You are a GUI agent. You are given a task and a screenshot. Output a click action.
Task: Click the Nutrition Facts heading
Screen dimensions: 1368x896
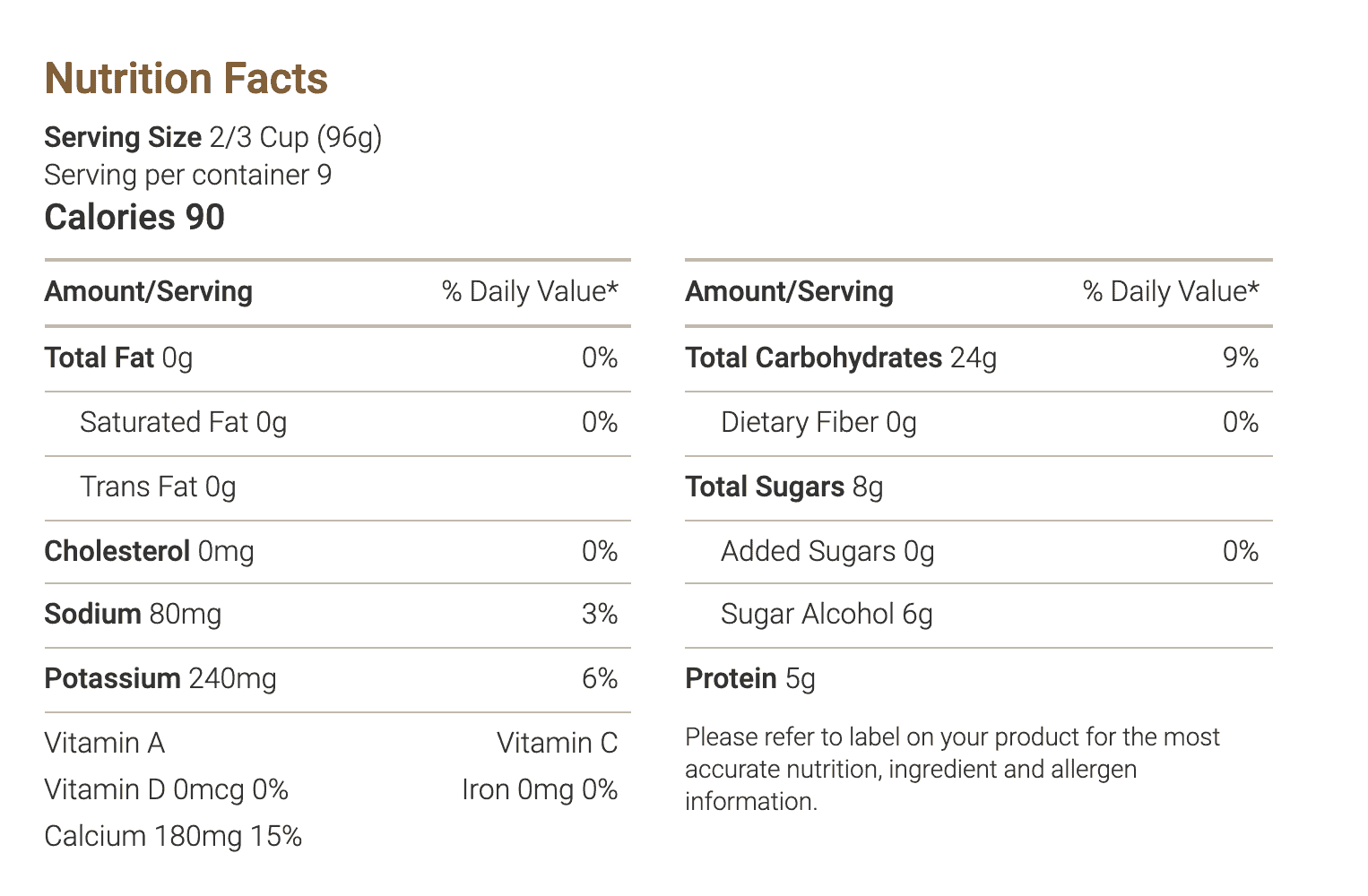pyautogui.click(x=186, y=79)
